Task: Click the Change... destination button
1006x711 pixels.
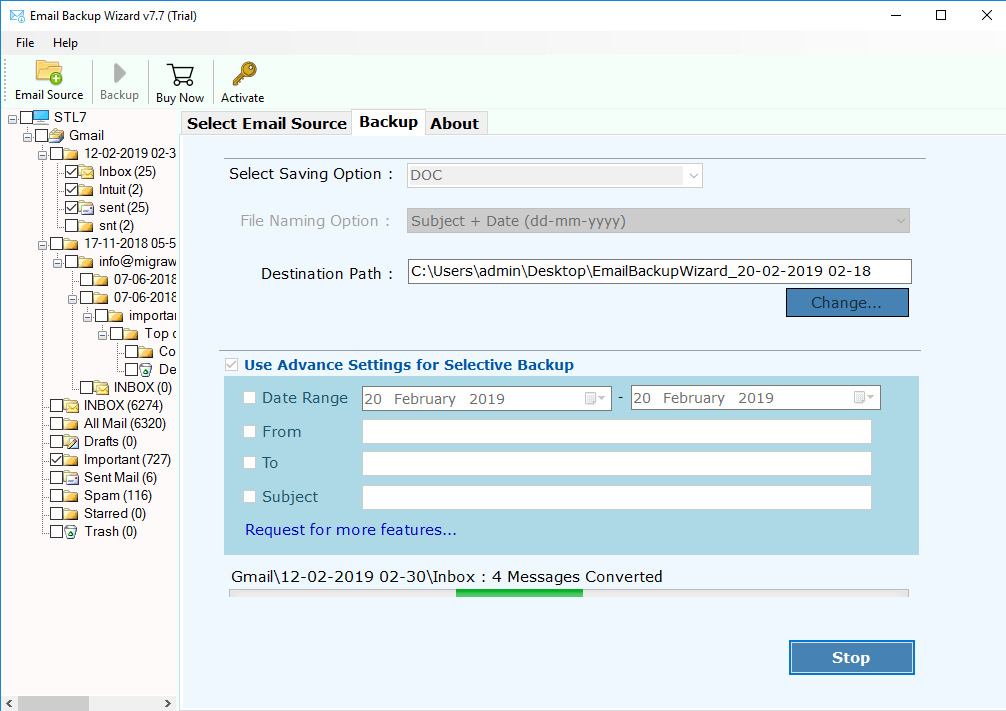Action: 847,302
